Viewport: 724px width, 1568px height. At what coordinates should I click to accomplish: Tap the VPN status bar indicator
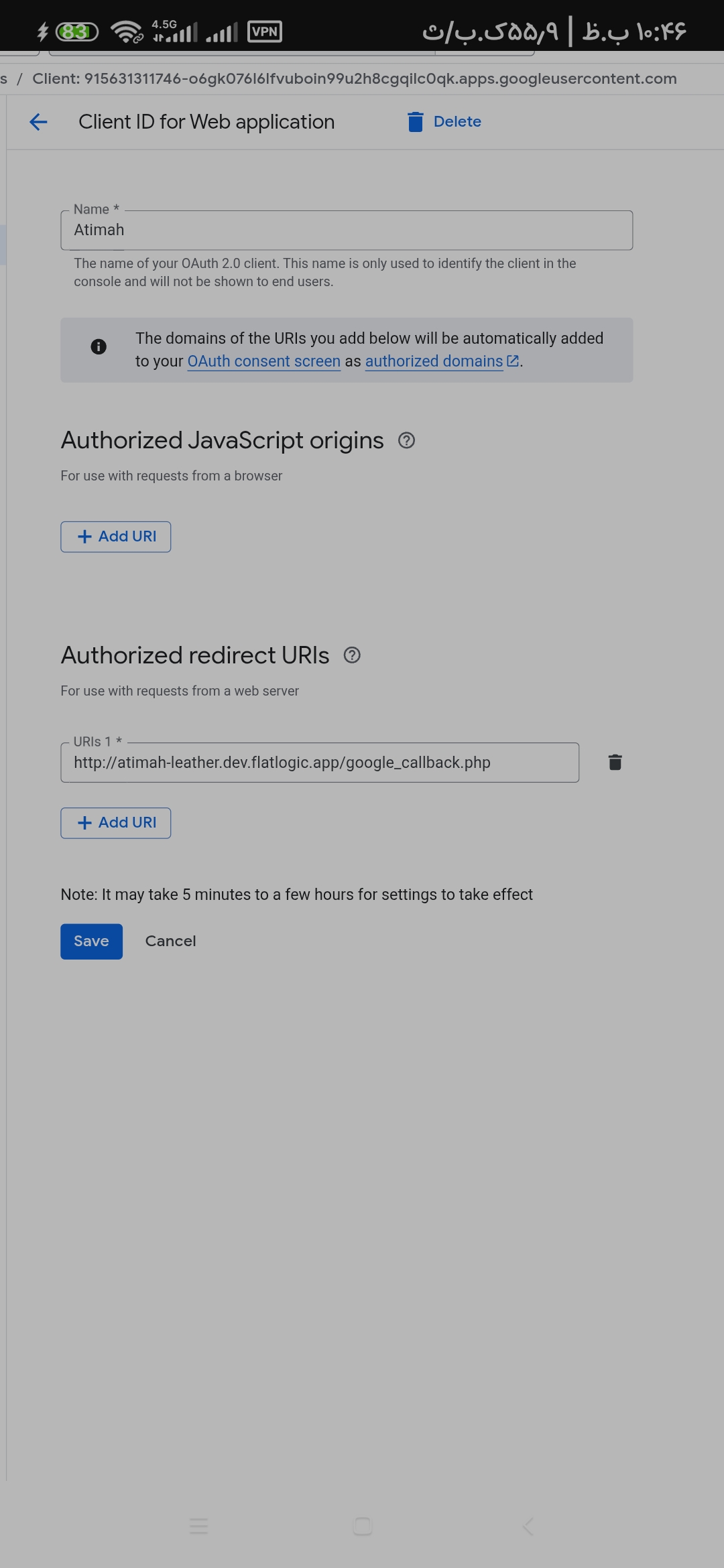[265, 31]
